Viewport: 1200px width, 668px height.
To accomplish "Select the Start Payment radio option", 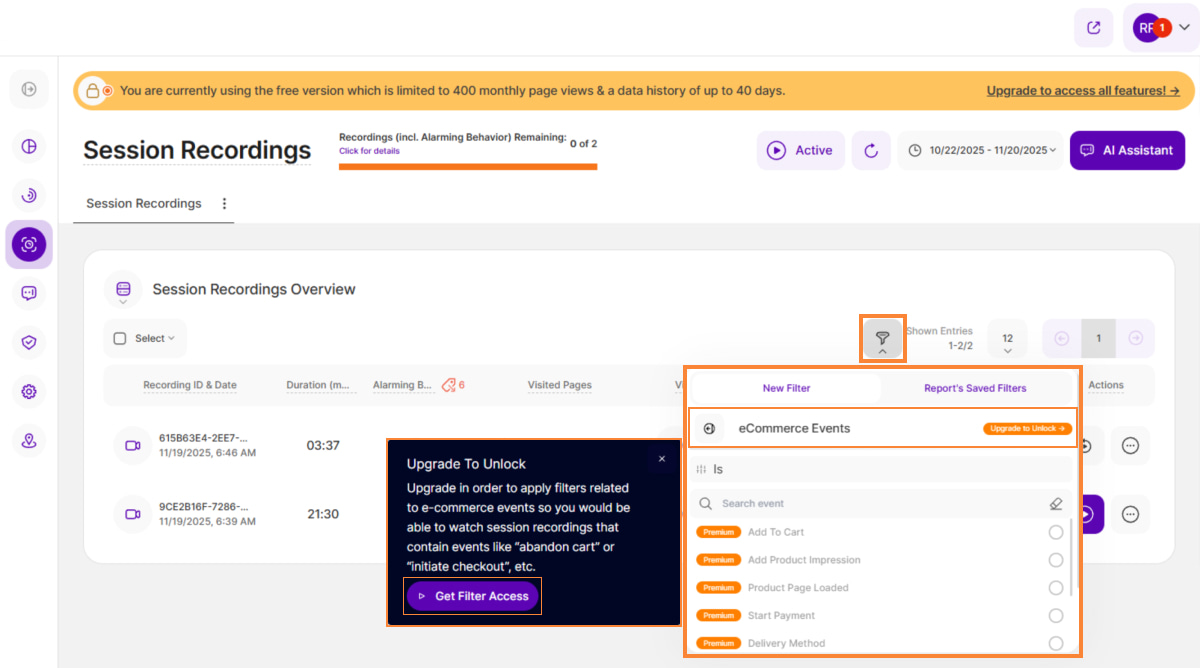I will tap(1056, 616).
